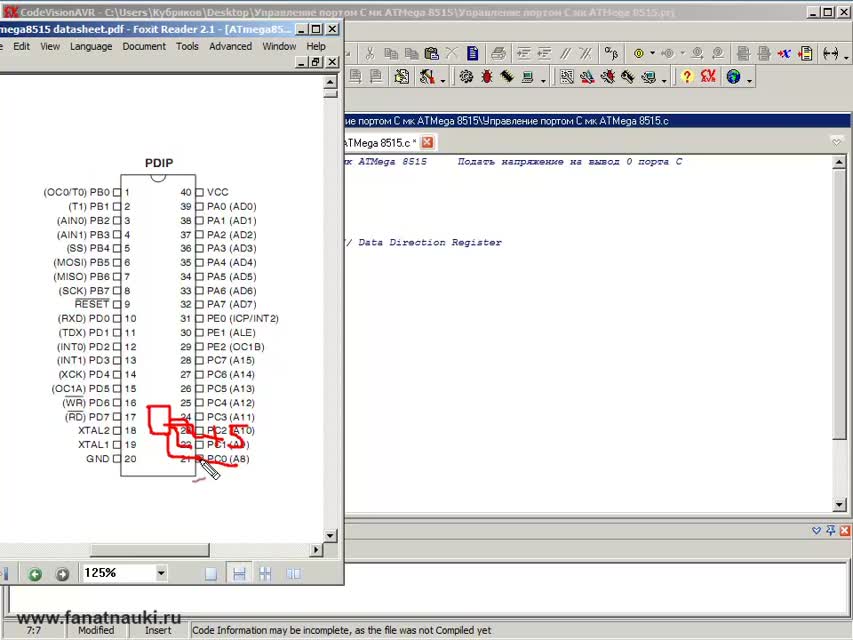Screen dimensions: 853x640
Task: Click Foxit horizontal scrollbar thumb
Action: (149, 550)
